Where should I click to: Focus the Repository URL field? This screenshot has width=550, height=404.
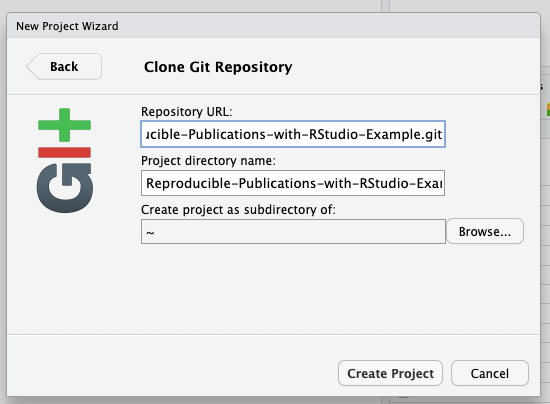(x=293, y=134)
